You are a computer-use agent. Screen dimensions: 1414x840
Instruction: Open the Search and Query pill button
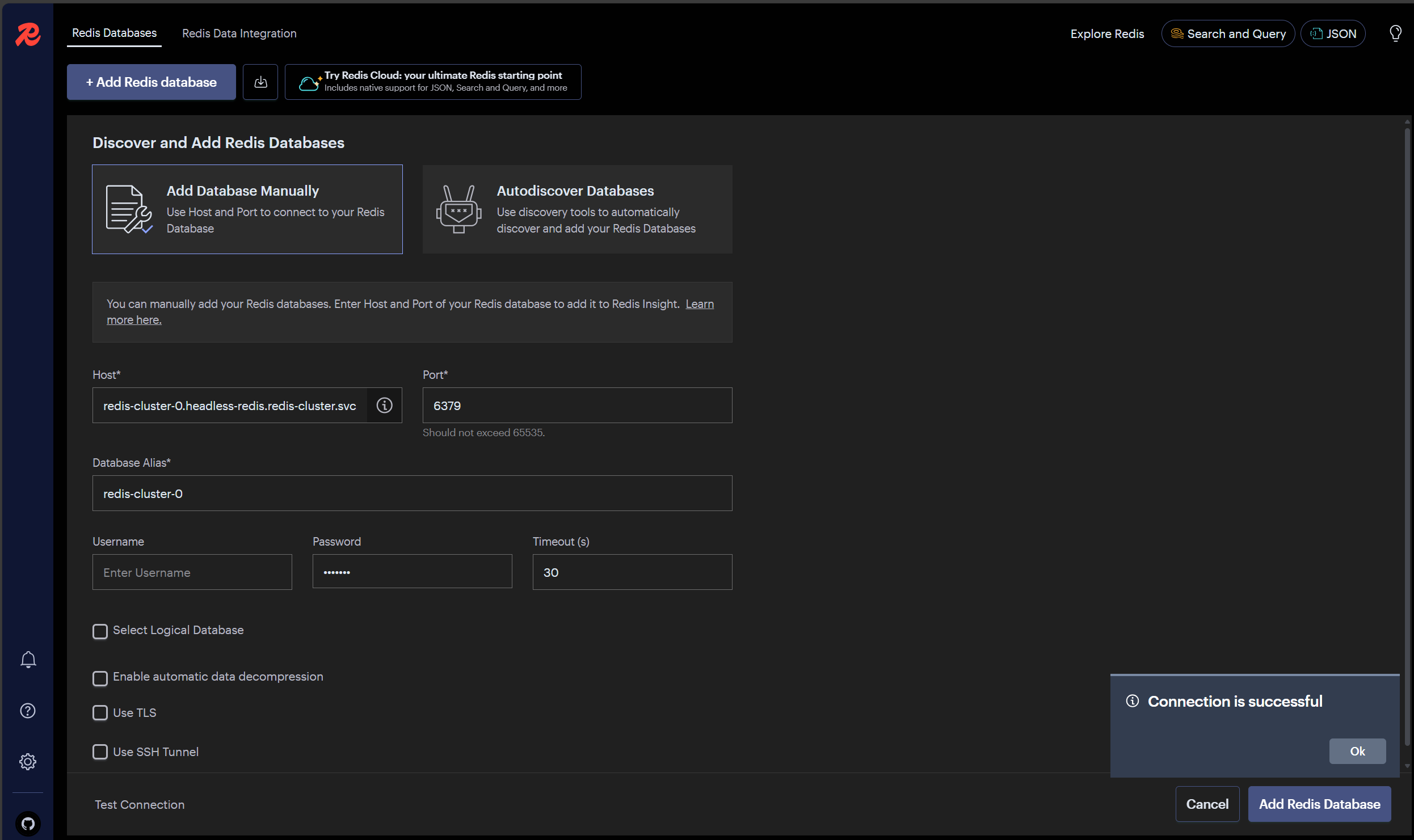click(x=1228, y=33)
